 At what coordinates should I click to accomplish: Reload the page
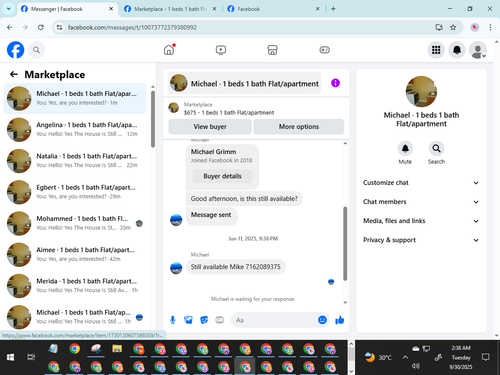click(41, 27)
